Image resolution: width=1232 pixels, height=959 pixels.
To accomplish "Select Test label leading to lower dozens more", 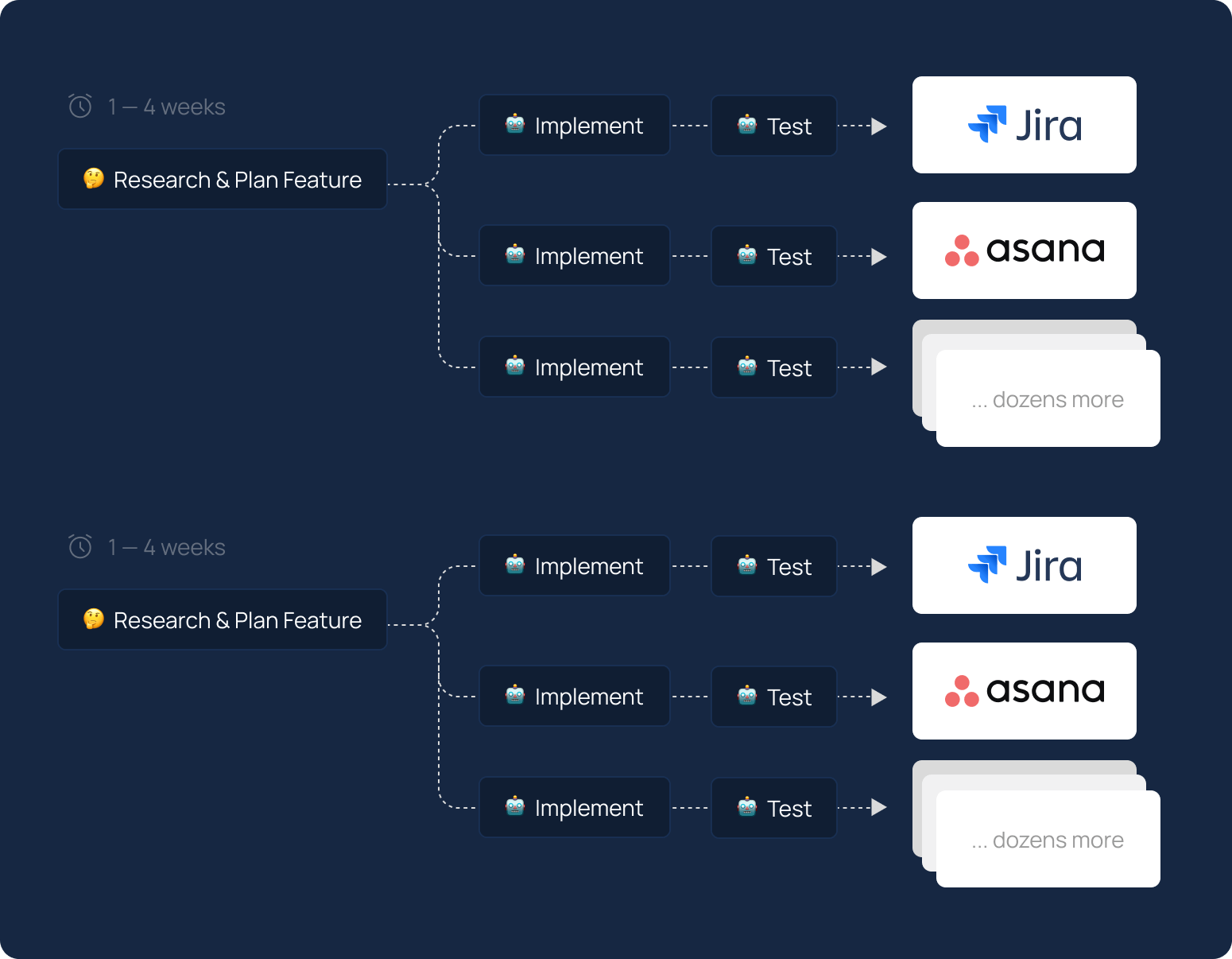I will (789, 809).
